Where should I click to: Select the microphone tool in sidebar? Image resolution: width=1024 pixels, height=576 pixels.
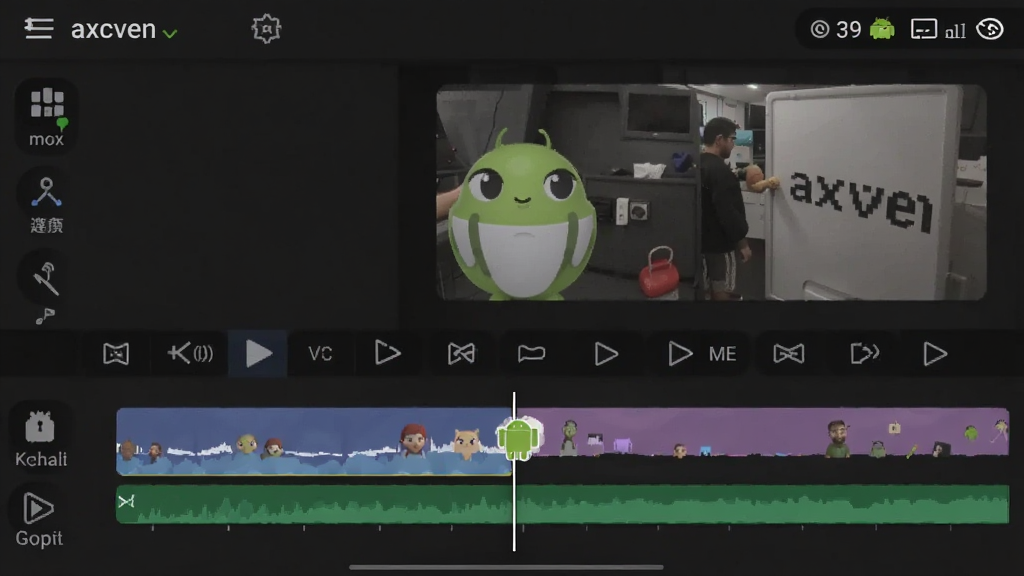click(46, 278)
